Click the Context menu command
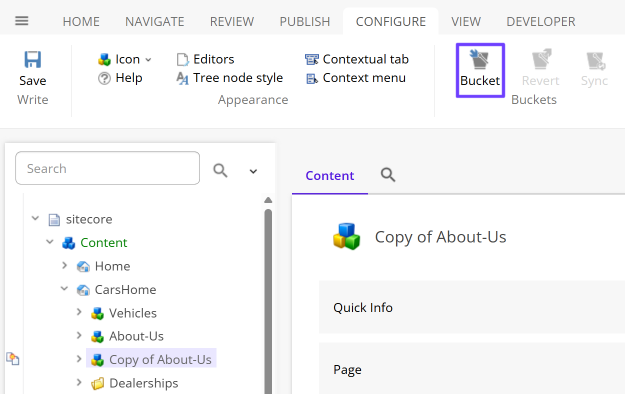Viewport: 625px width, 394px height. tap(356, 78)
